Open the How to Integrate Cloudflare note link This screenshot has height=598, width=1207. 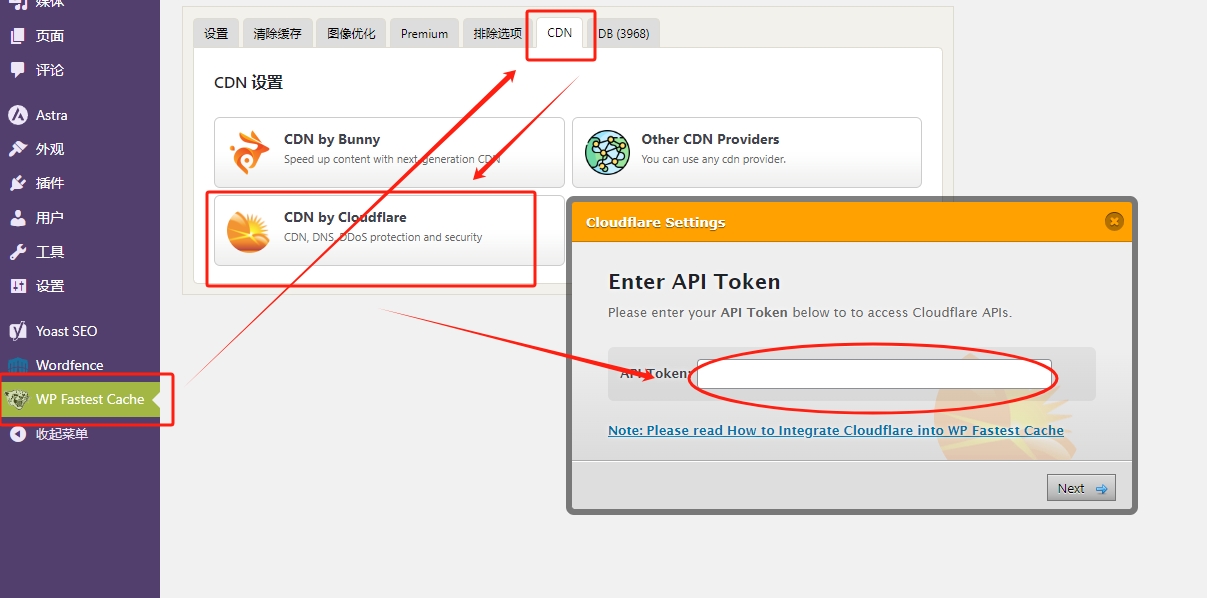coord(836,430)
